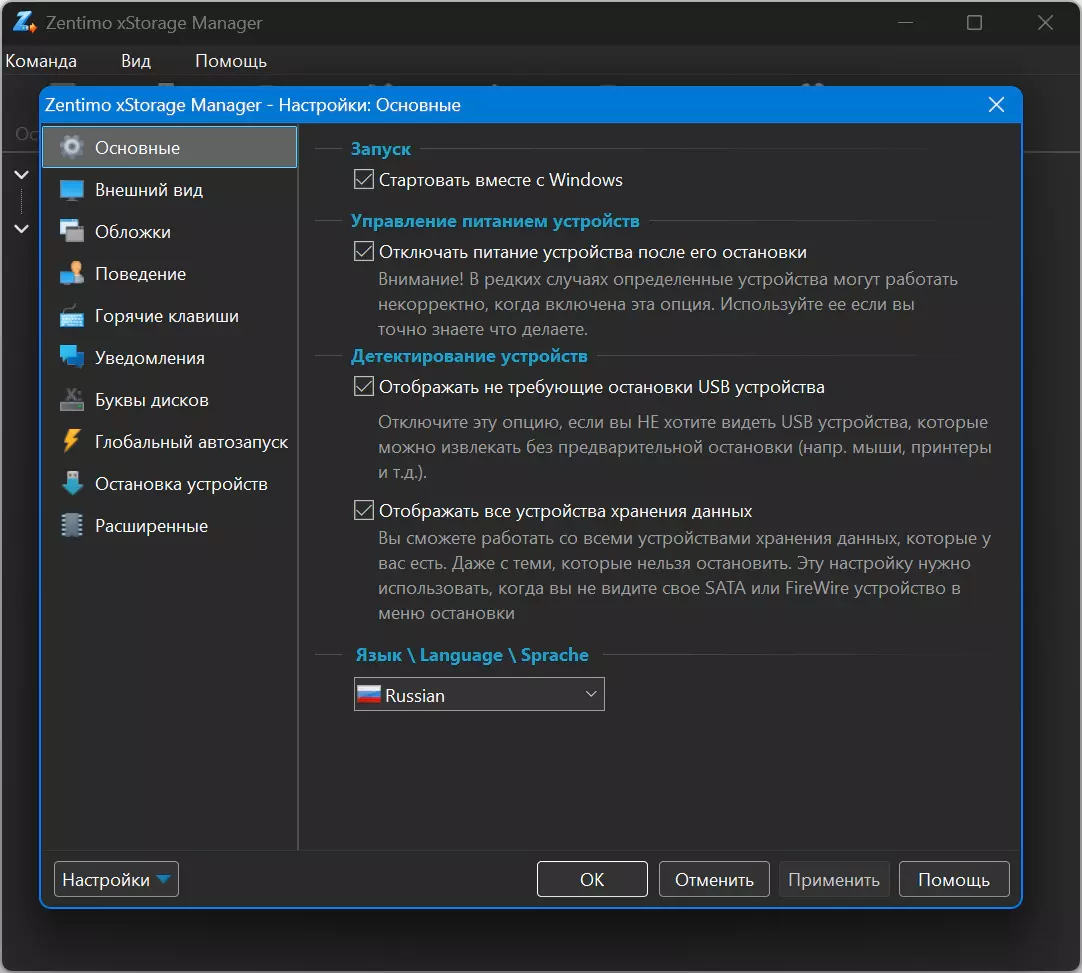Open the Уведомления notifications icon
The height and width of the screenshot is (973, 1082).
tap(72, 357)
